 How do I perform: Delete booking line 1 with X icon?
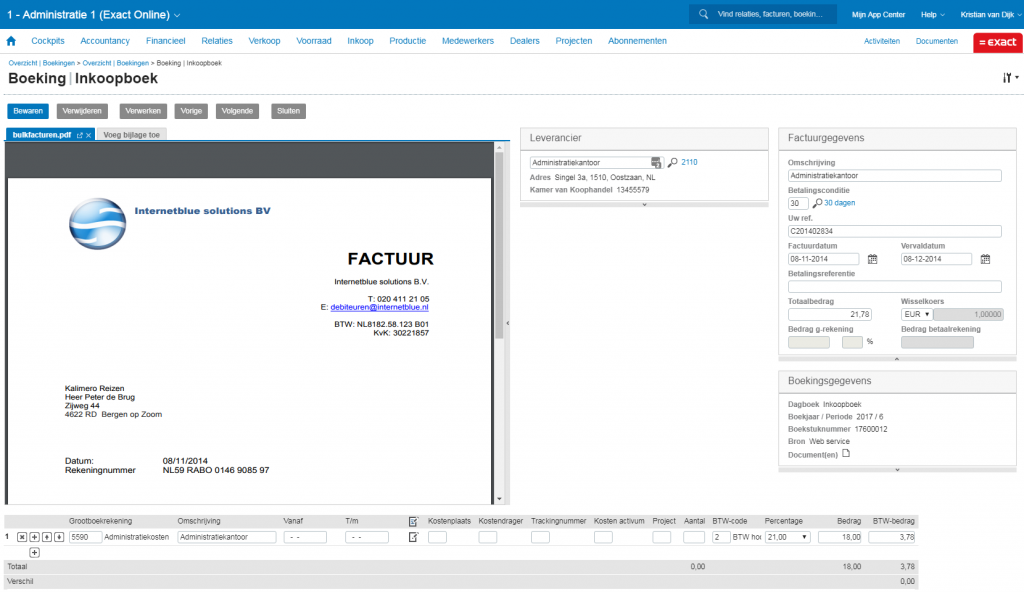(x=22, y=537)
